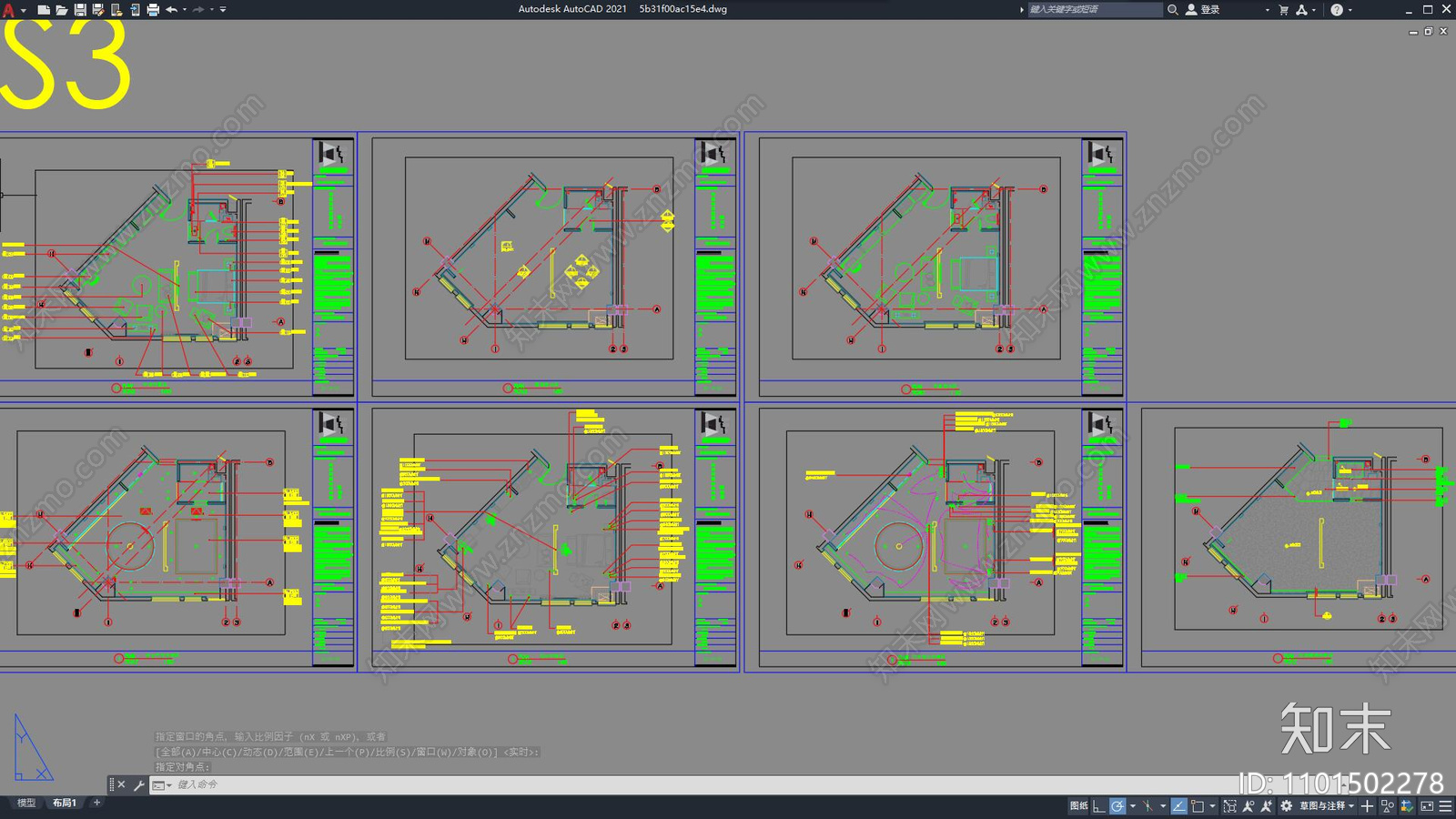Open an existing drawing with folder icon
The image size is (1456, 819).
tap(62, 10)
